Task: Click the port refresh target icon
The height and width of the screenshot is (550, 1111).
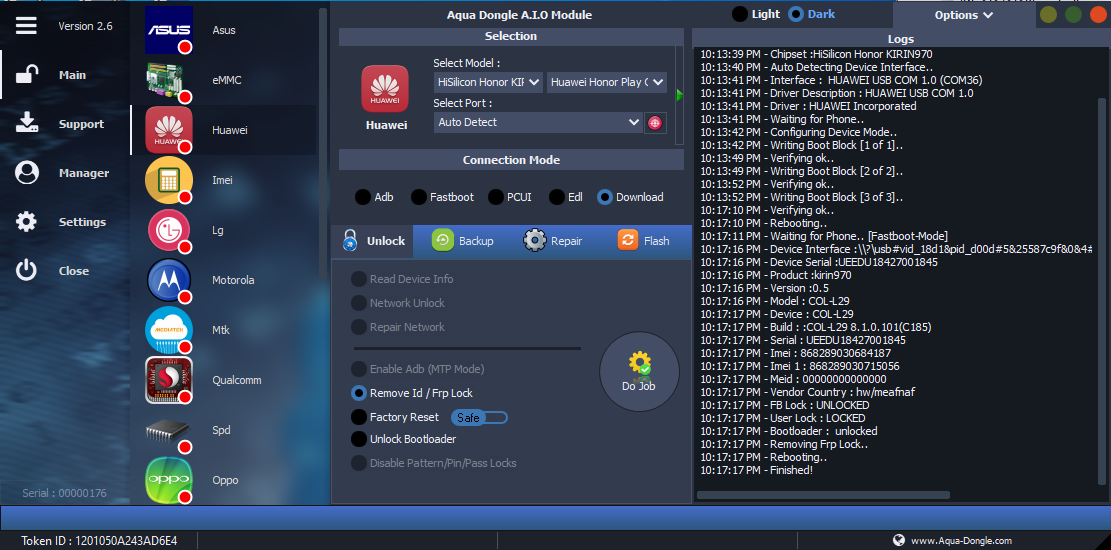Action: click(655, 123)
